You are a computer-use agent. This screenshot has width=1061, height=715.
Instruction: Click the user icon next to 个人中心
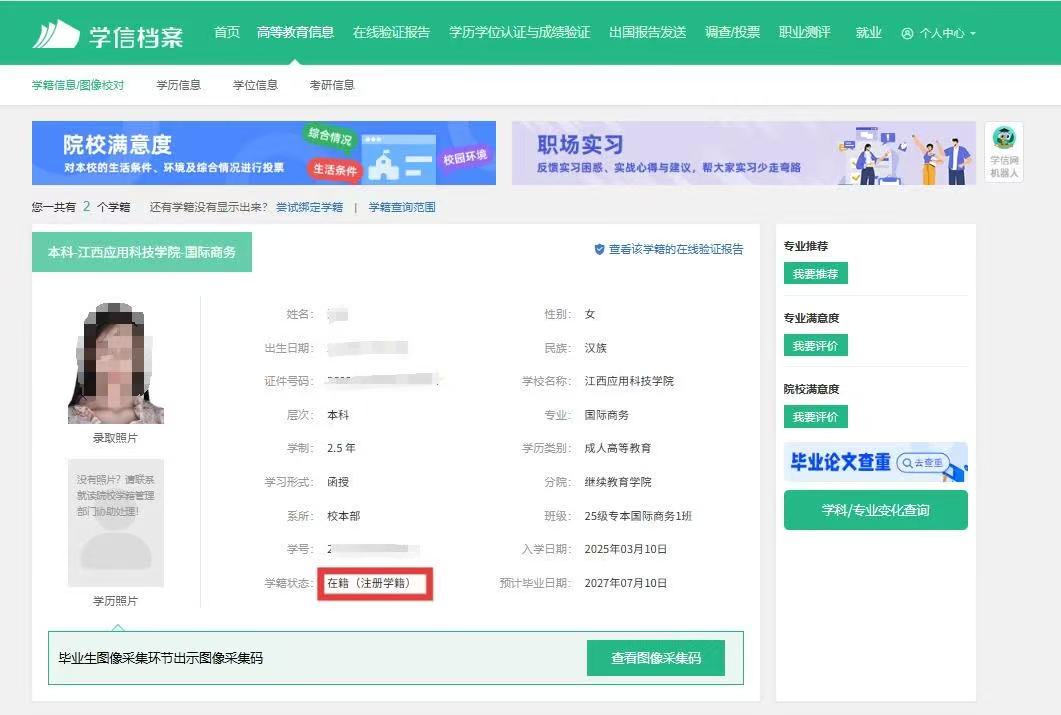tap(907, 33)
